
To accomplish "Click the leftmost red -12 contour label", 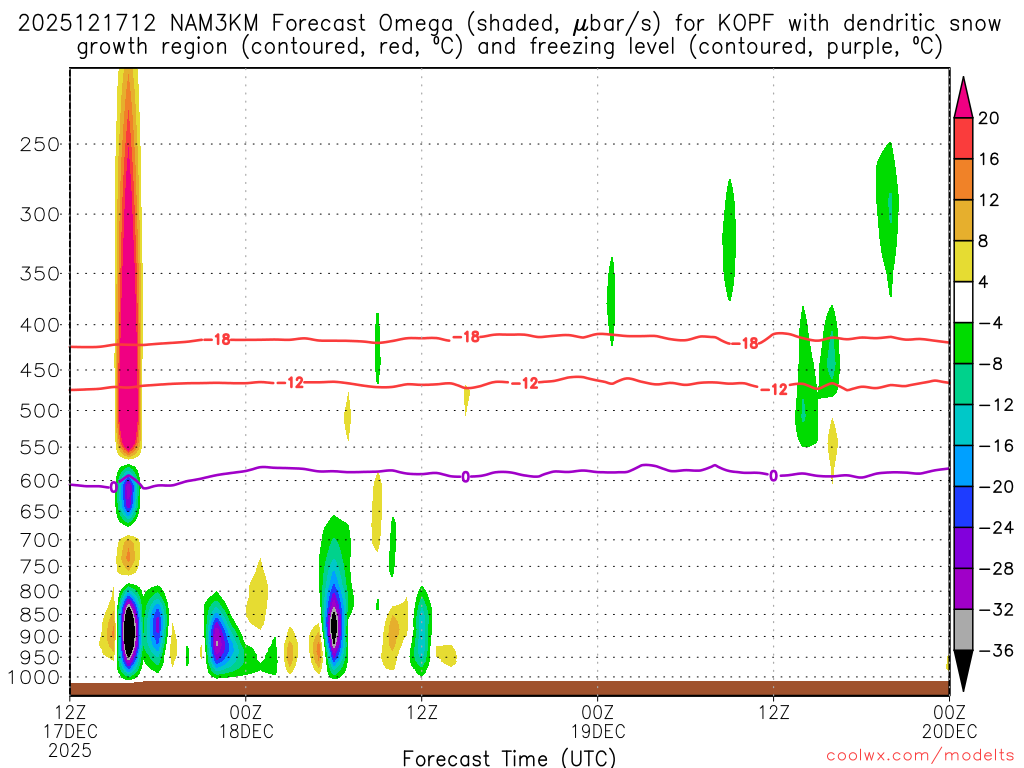I will [290, 383].
